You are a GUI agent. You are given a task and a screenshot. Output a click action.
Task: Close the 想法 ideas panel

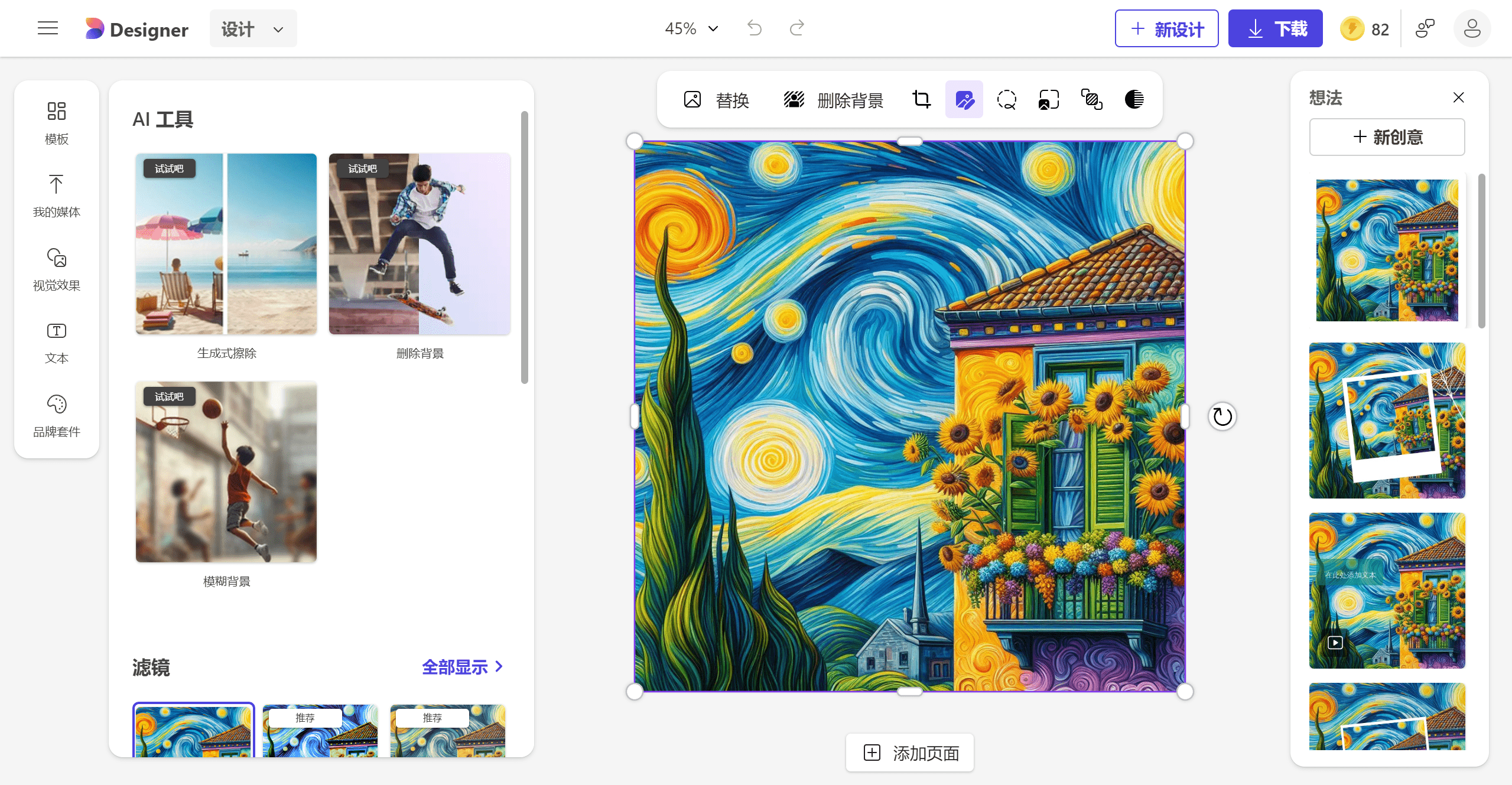pos(1458,97)
